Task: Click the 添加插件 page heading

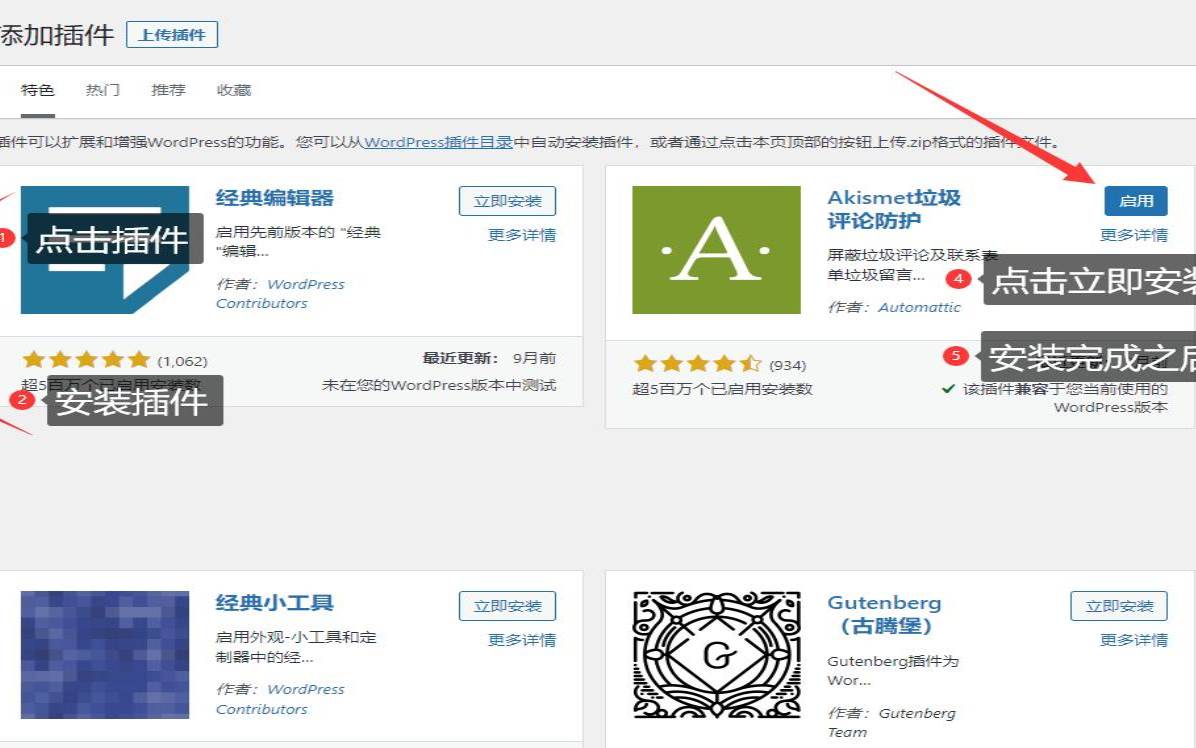Action: click(x=56, y=35)
